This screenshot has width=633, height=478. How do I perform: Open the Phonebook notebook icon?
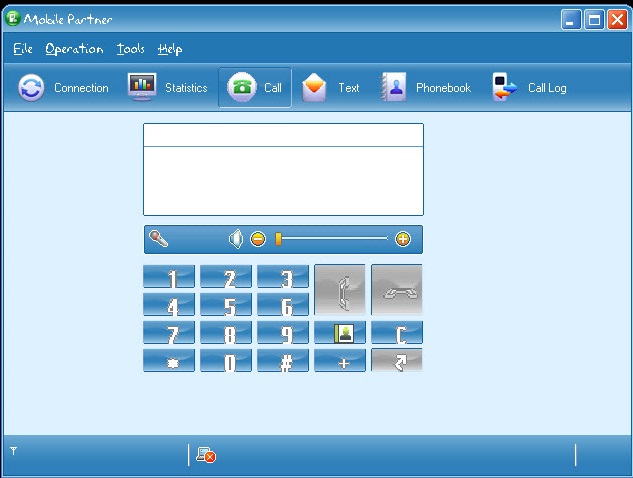(x=393, y=87)
